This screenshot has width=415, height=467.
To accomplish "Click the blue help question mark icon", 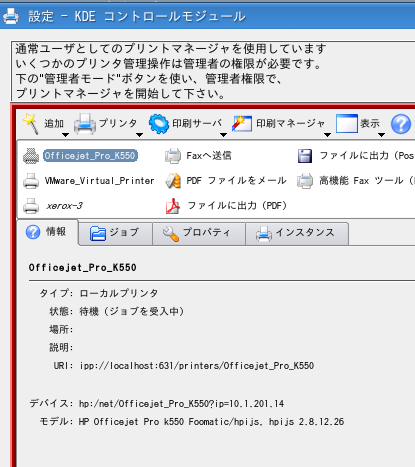I will (401, 124).
